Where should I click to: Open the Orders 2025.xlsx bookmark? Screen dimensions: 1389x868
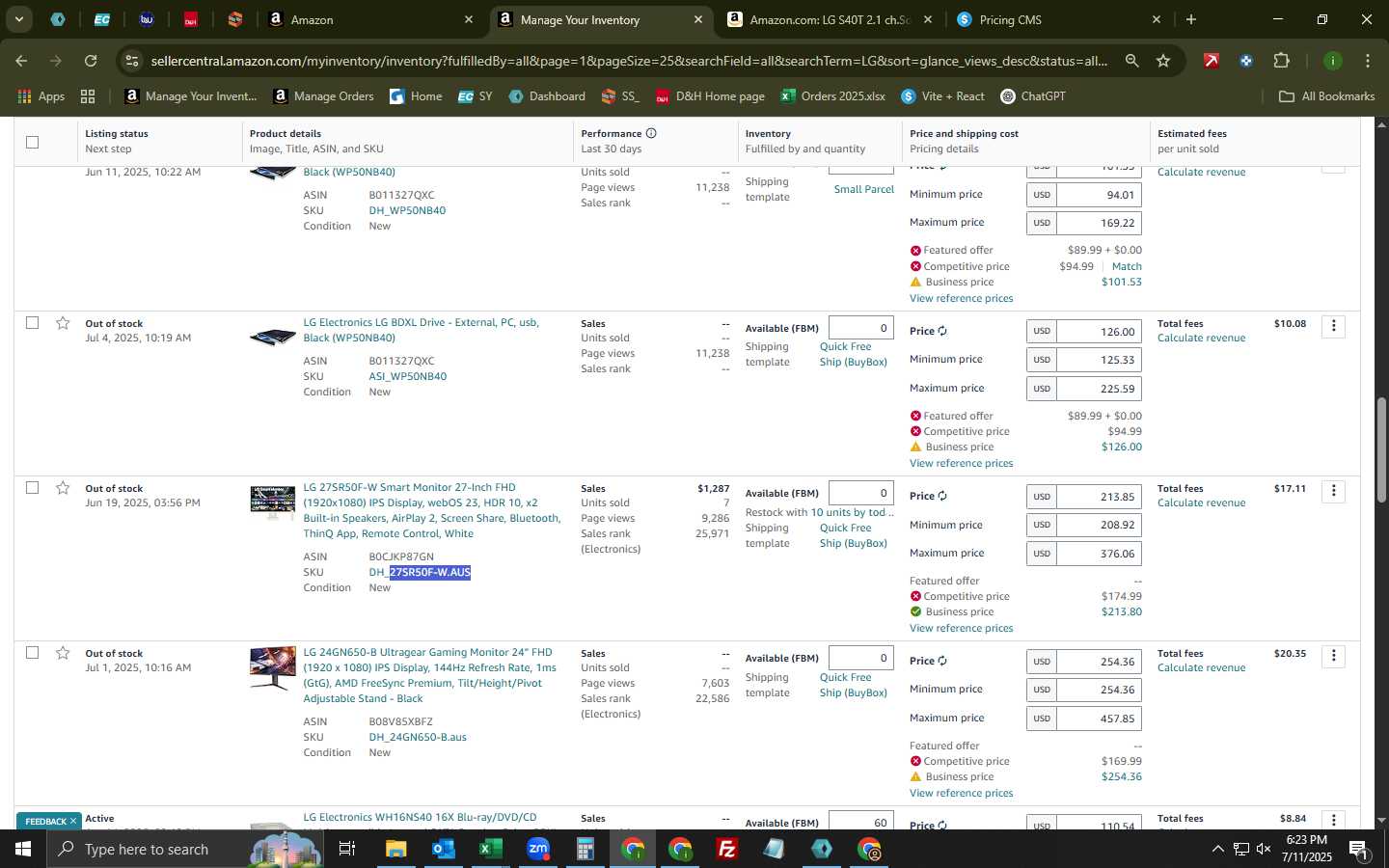pos(832,96)
